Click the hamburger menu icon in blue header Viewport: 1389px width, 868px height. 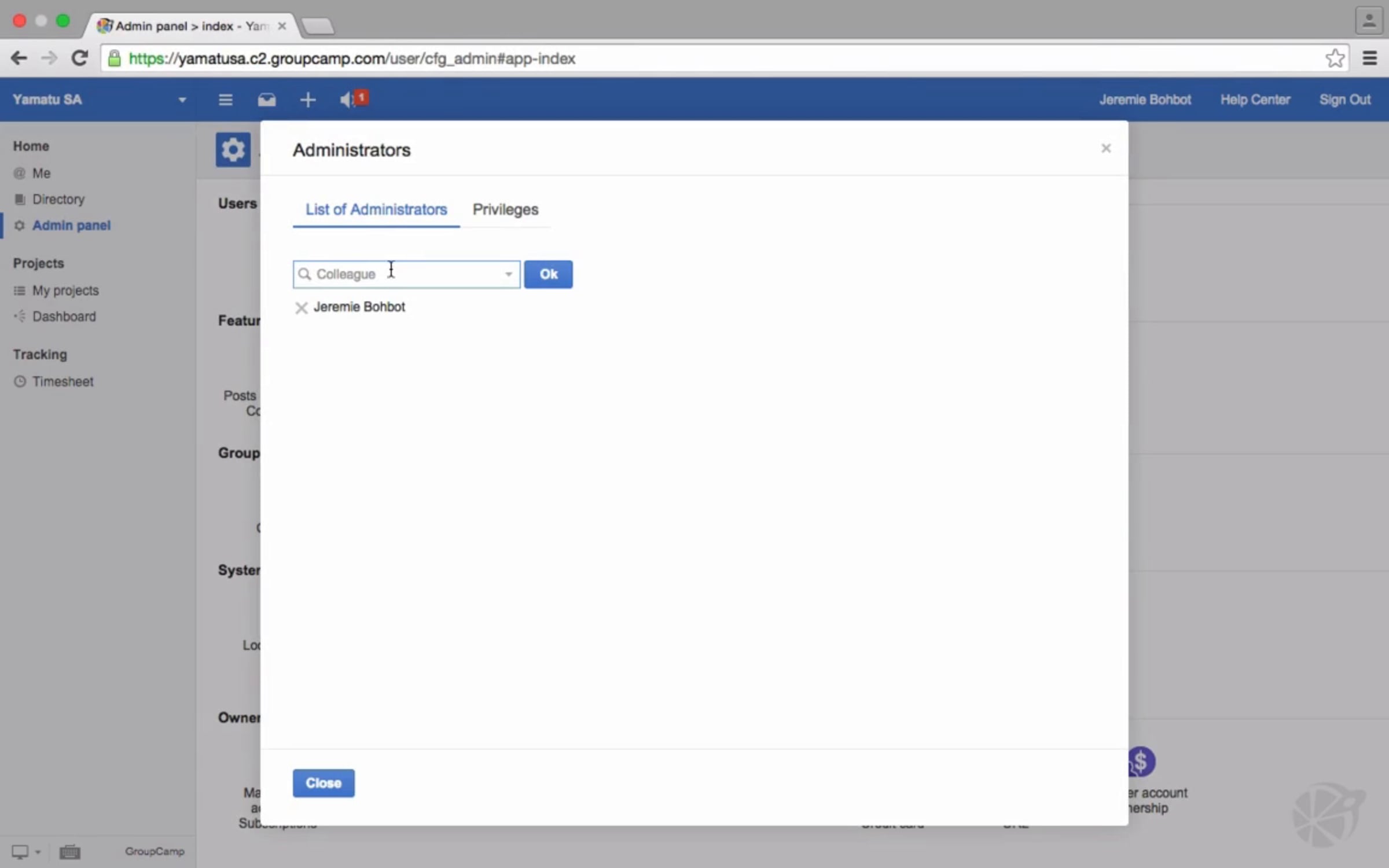tap(225, 100)
